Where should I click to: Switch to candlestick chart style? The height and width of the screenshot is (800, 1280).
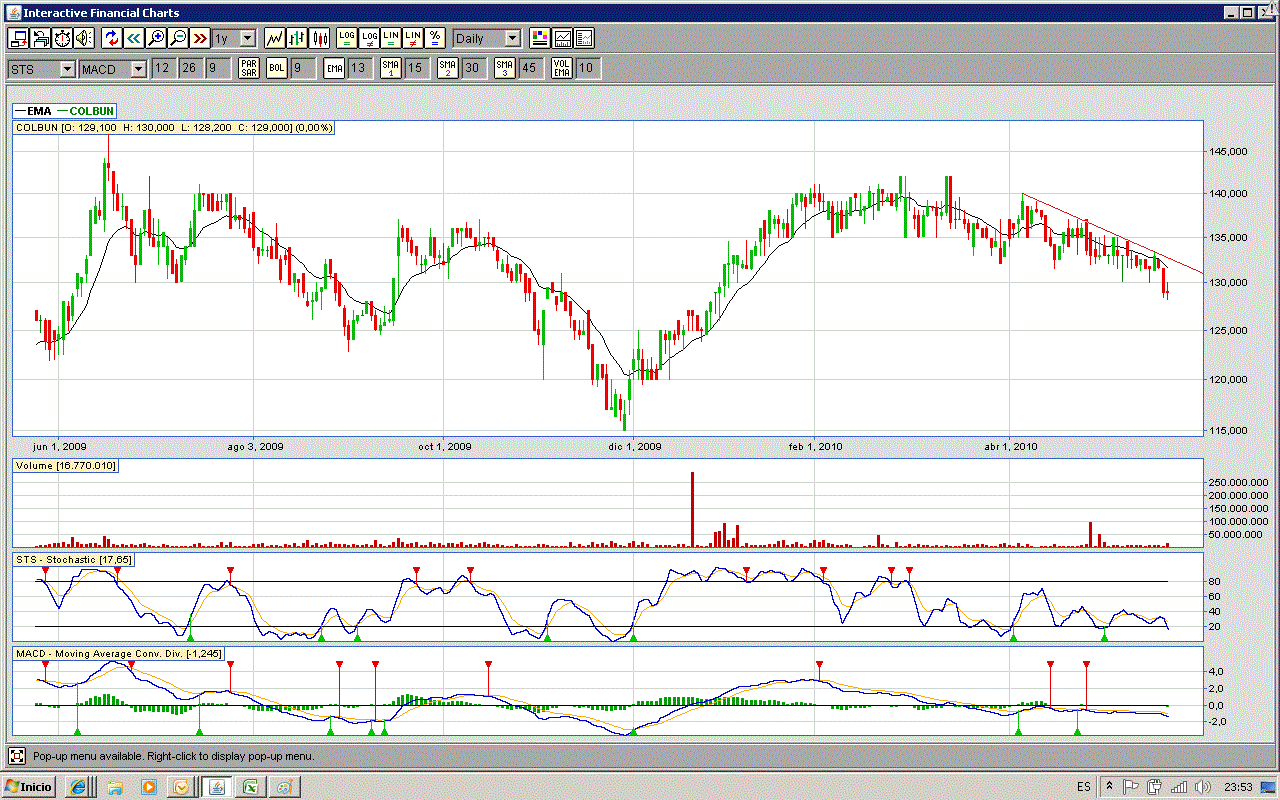coord(320,38)
